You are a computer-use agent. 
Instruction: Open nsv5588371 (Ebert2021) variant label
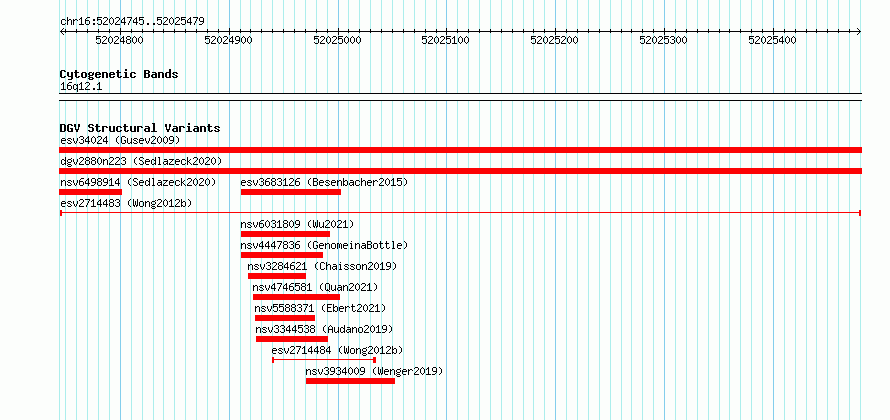(320, 308)
